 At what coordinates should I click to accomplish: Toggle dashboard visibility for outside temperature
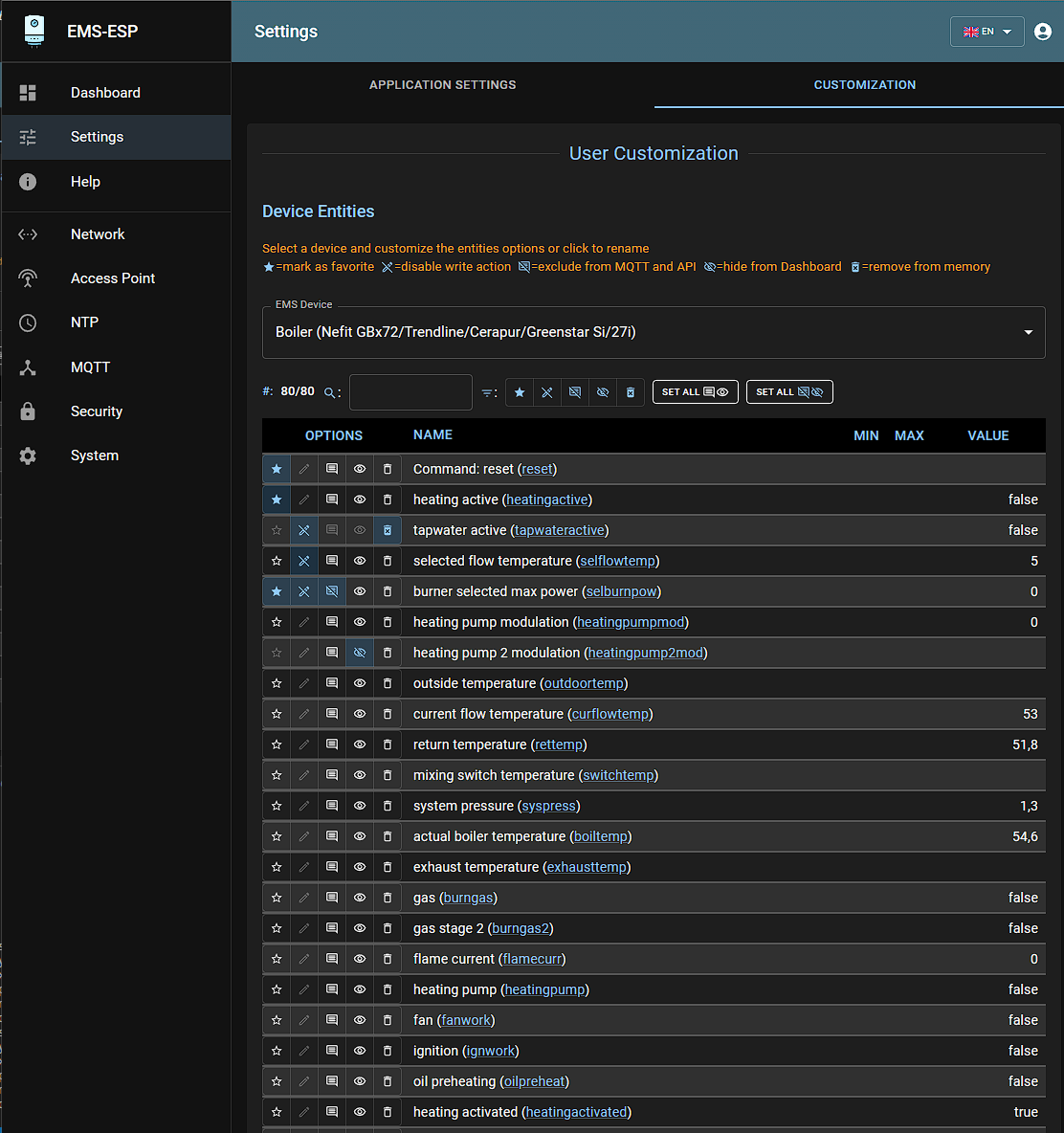point(360,683)
